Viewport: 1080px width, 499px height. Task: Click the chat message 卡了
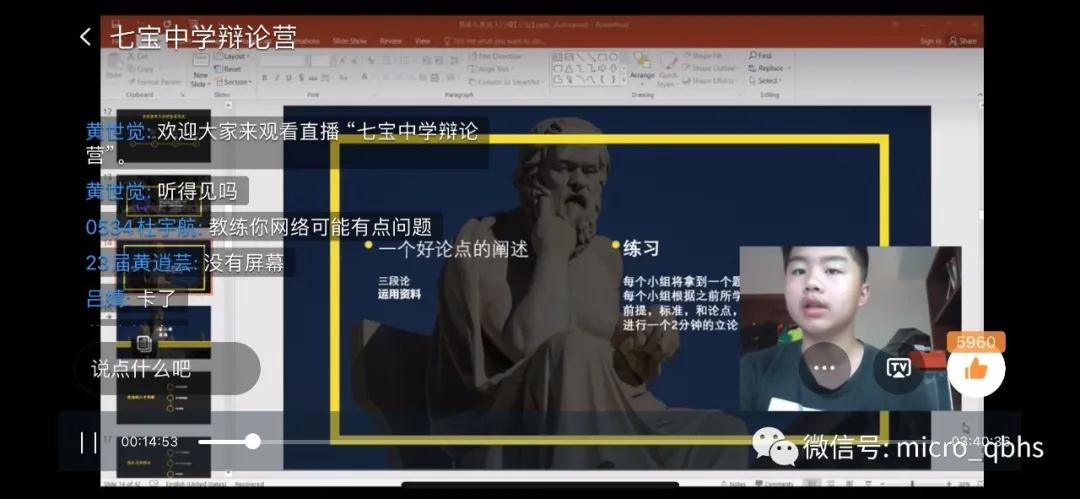[x=158, y=298]
